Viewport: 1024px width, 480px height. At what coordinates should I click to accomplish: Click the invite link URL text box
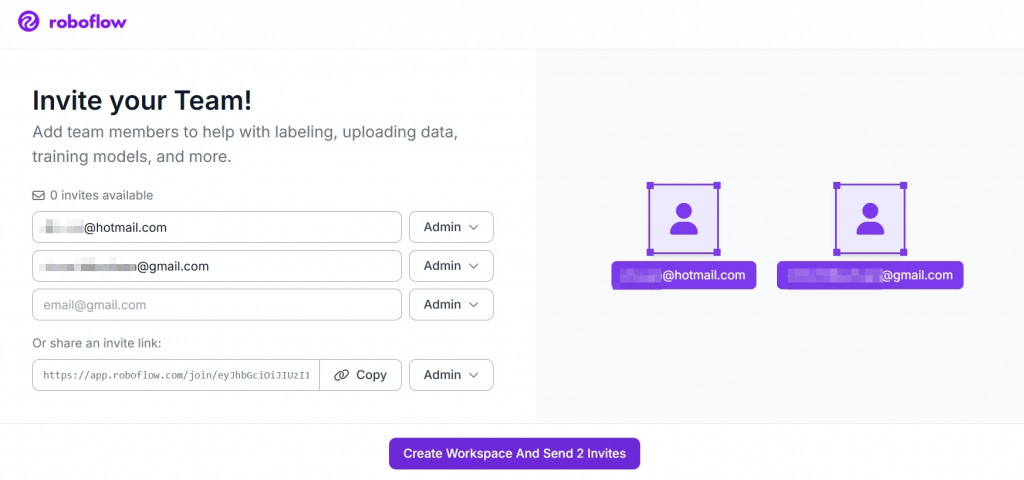pos(176,375)
